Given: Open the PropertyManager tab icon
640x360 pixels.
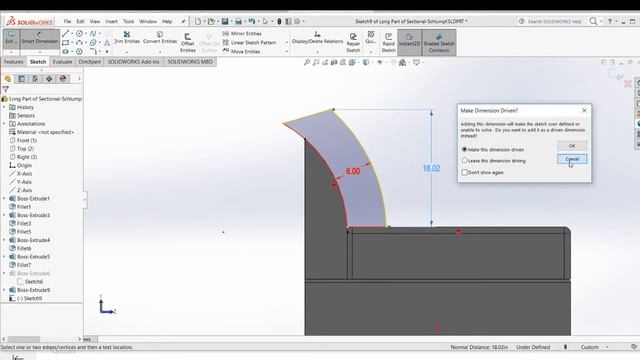Looking at the screenshot, I should pos(22,79).
